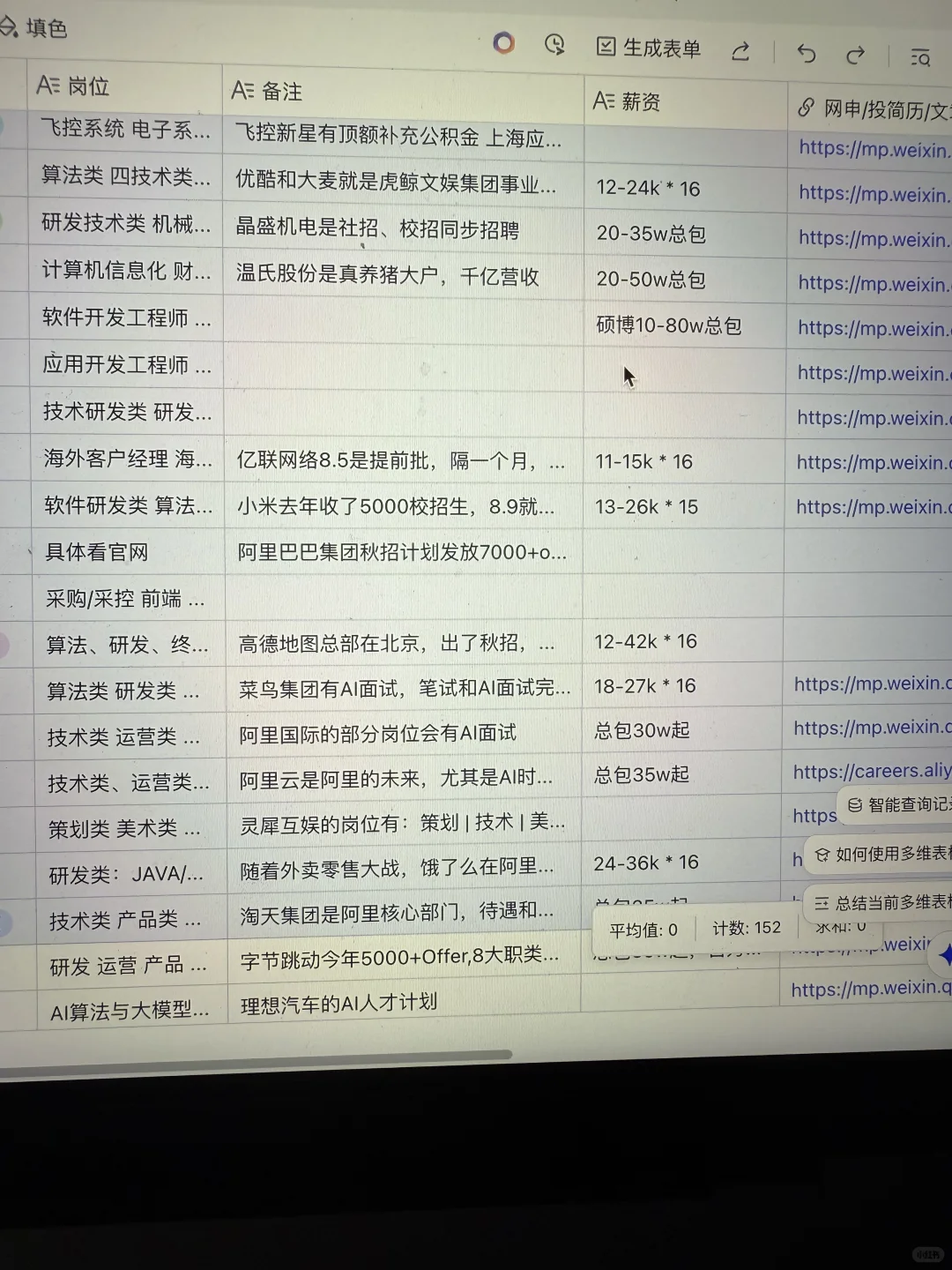
Task: Select the 12-42k * 16 salary cell
Action: point(683,640)
